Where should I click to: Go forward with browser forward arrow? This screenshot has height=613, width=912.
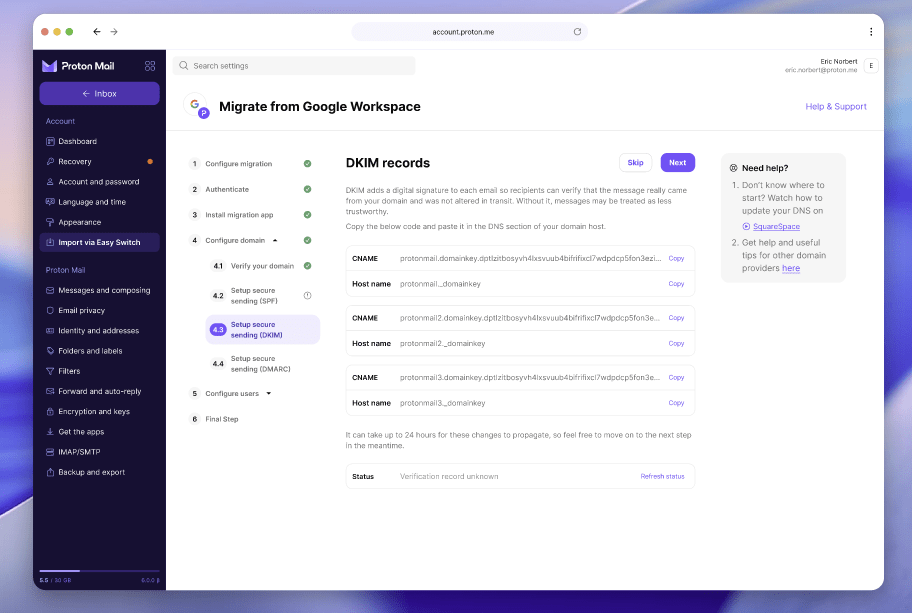click(x=114, y=31)
